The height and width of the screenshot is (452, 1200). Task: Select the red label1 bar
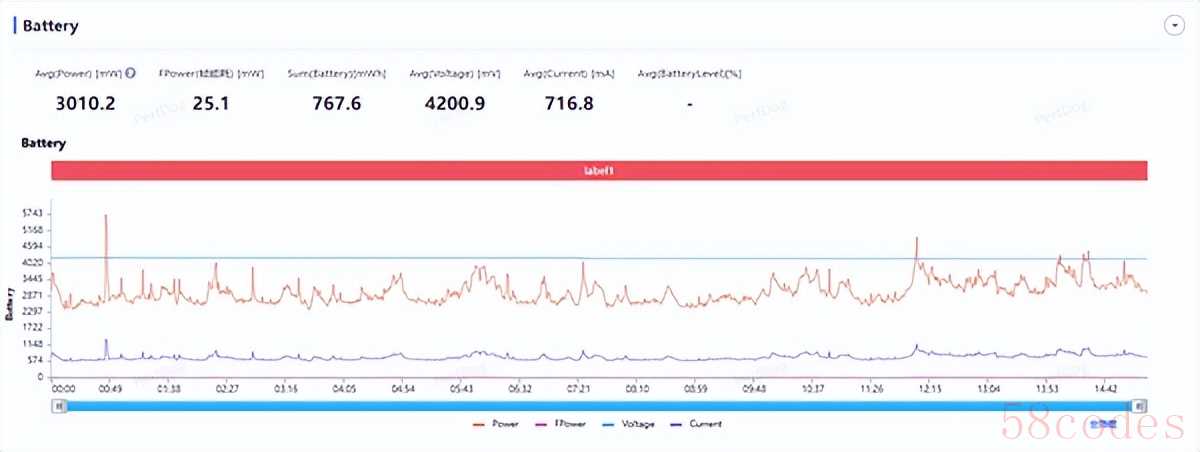(598, 171)
